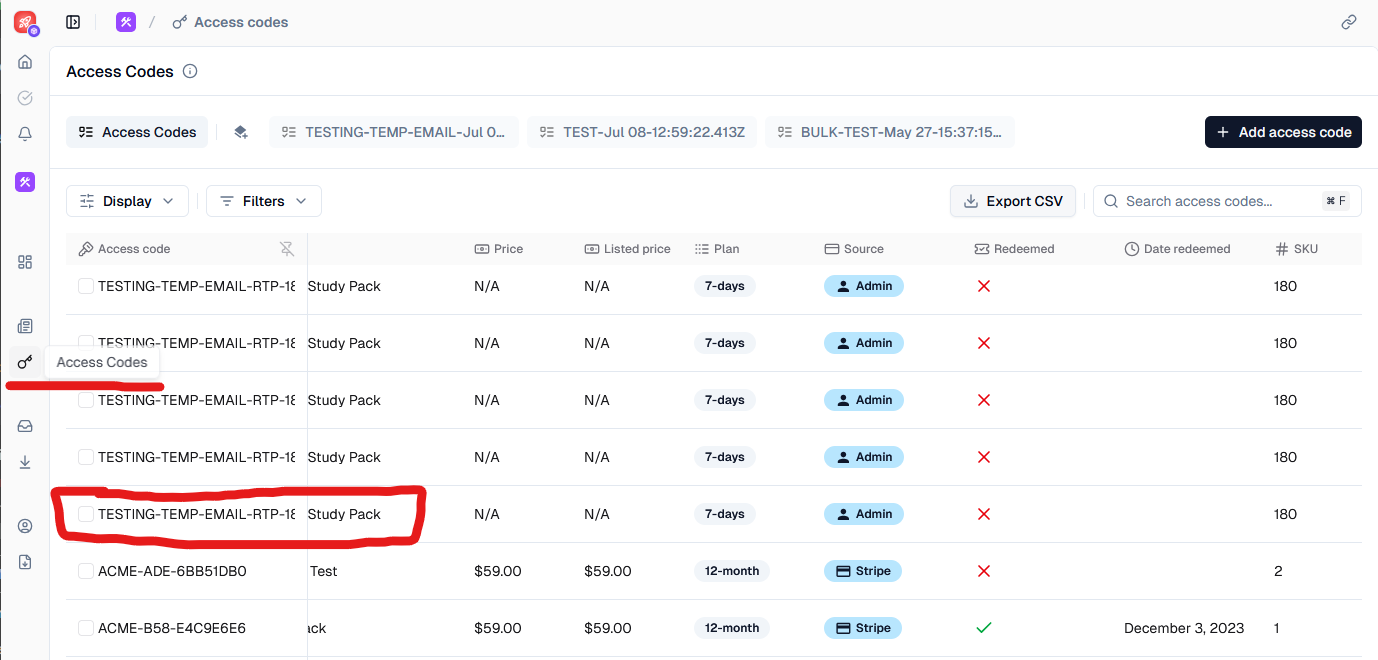Click the key Access Codes sidebar icon
The height and width of the screenshot is (660, 1378).
[25, 362]
